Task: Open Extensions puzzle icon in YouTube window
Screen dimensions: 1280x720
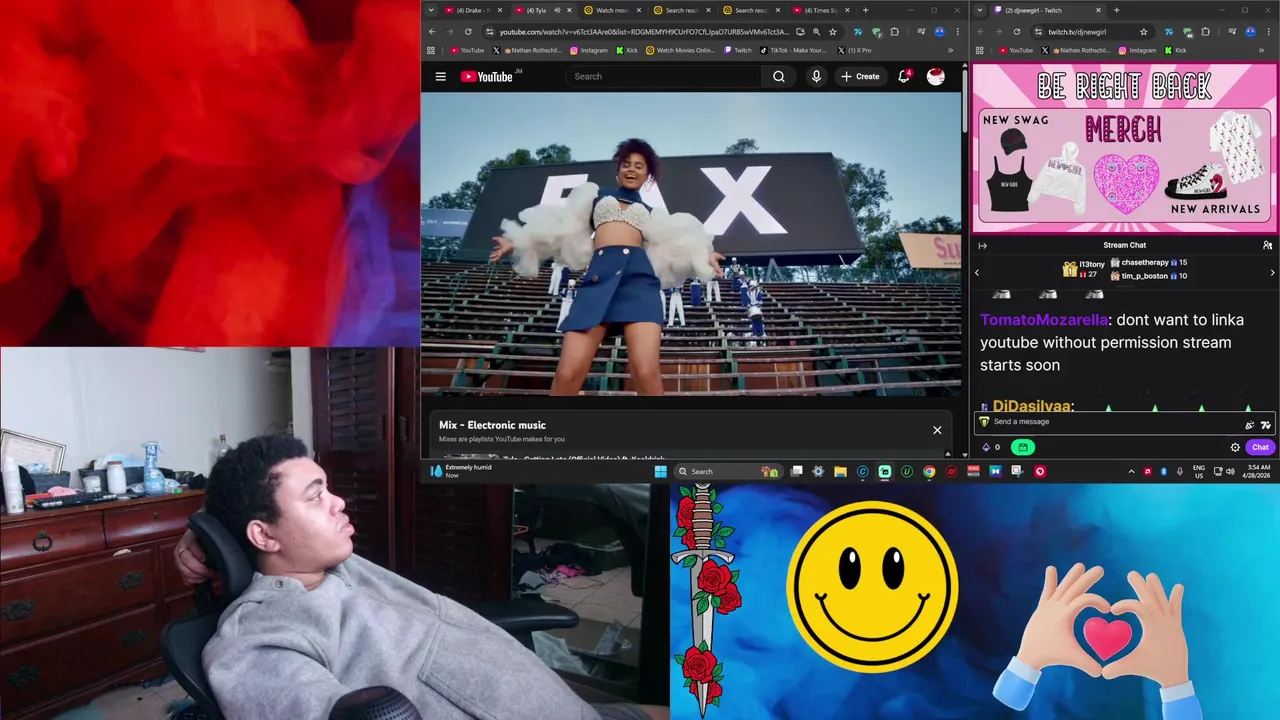Action: point(895,31)
